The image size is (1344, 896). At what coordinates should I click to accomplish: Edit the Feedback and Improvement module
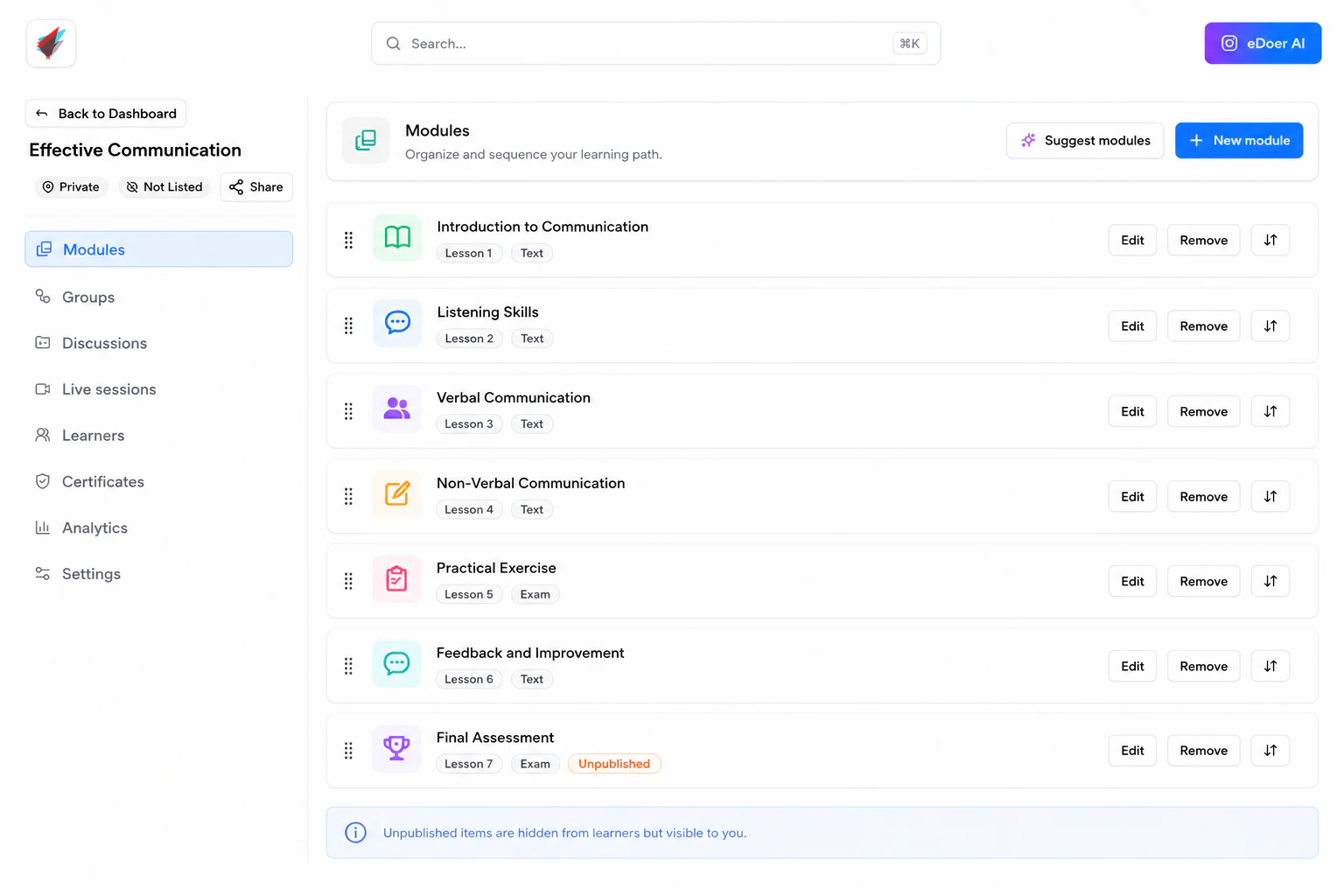[x=1132, y=666]
